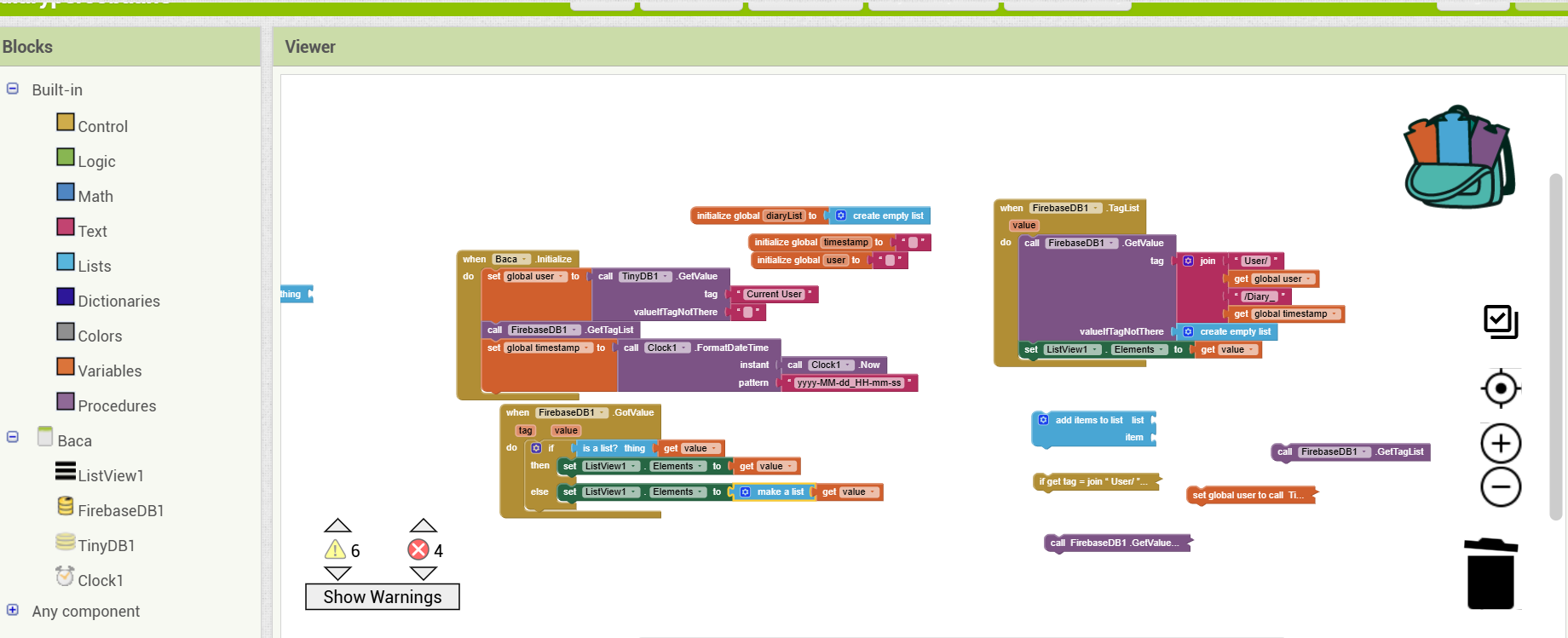Center the workspace with the target icon
The height and width of the screenshot is (638, 1568).
[x=1501, y=389]
